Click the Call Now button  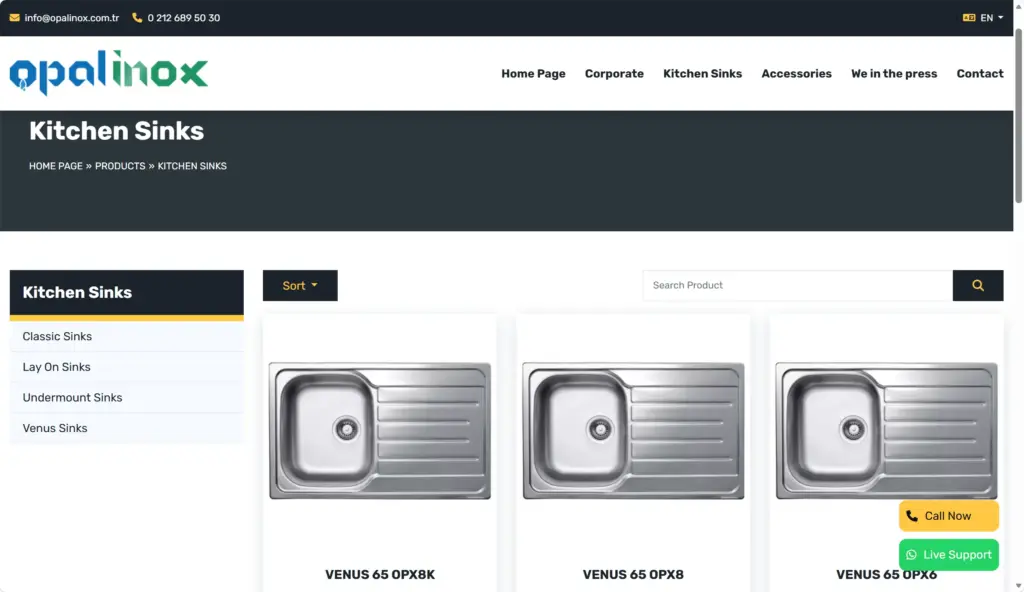948,516
